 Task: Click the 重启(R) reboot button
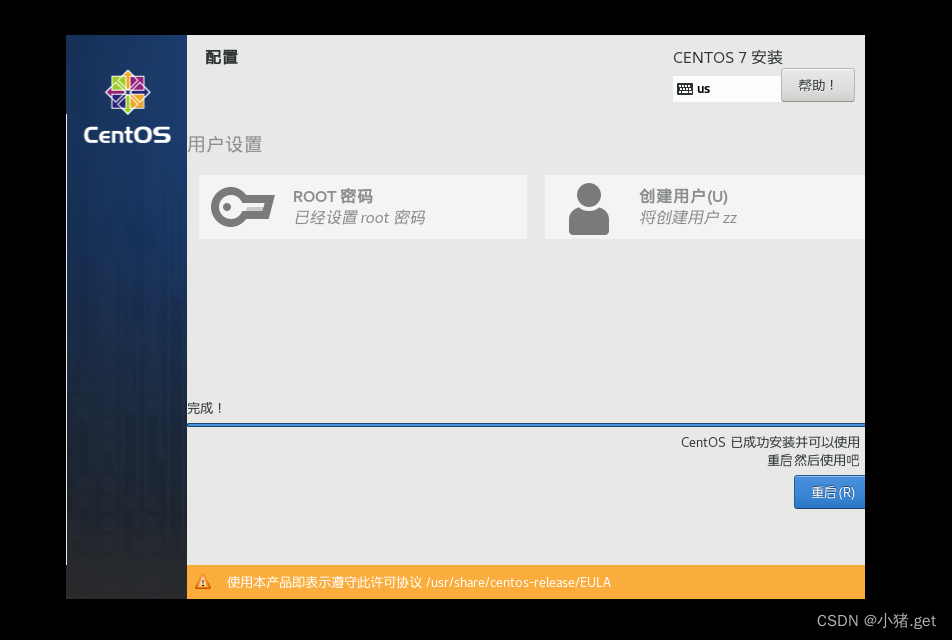(829, 492)
